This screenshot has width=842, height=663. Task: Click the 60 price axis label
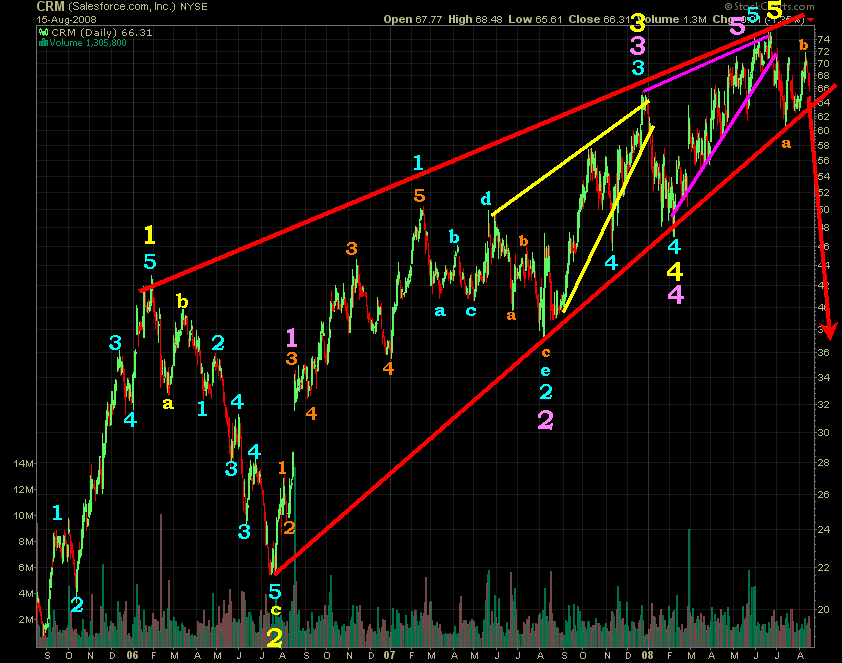823,130
